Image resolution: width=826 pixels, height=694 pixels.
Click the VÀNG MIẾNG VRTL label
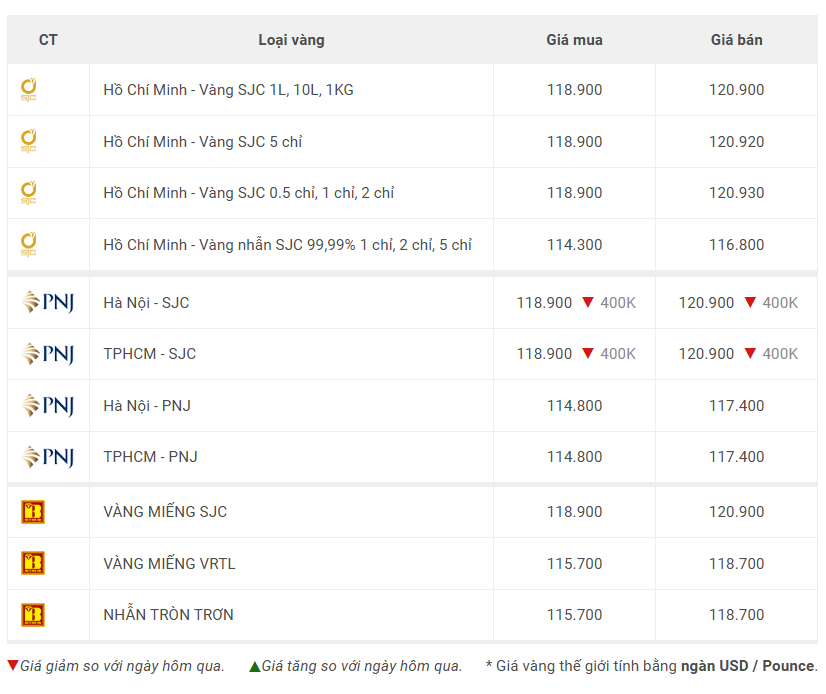(x=169, y=563)
